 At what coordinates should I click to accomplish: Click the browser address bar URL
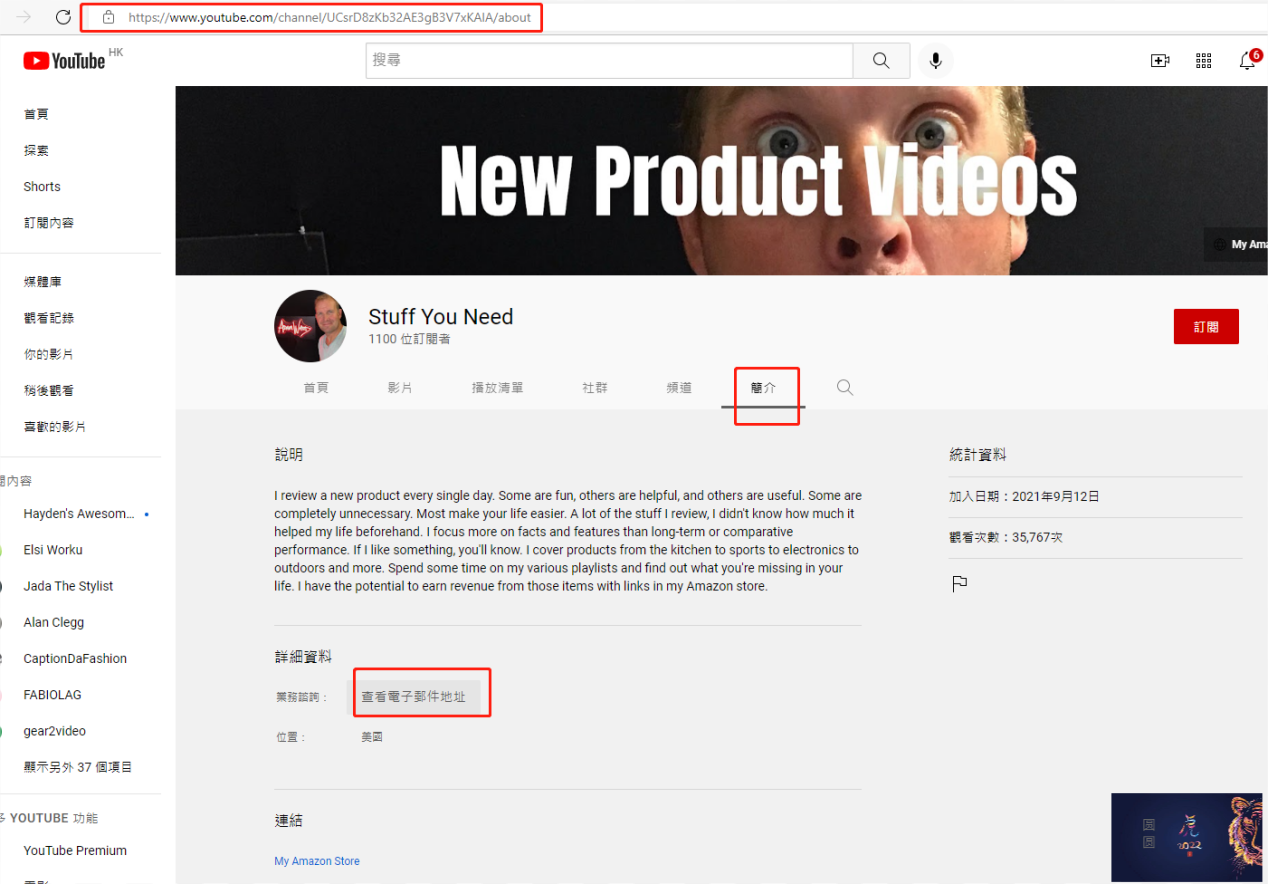329,17
